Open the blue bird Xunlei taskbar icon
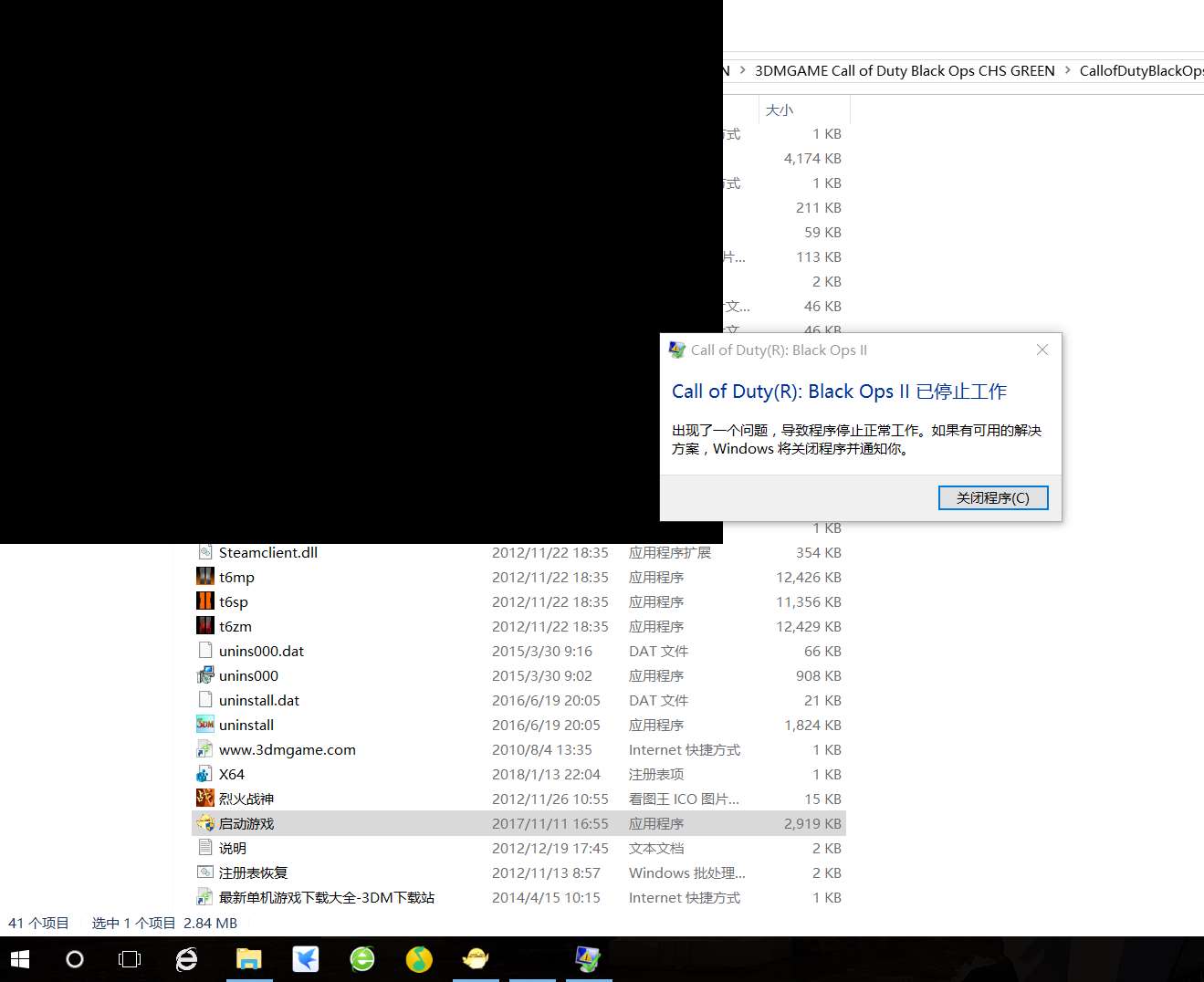 pos(305,959)
